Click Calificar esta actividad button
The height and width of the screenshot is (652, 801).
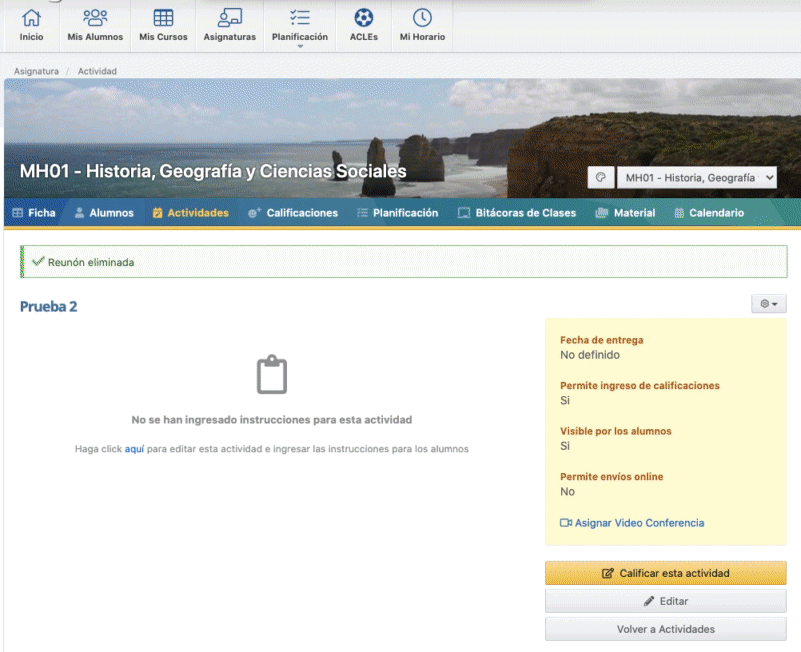tap(665, 573)
